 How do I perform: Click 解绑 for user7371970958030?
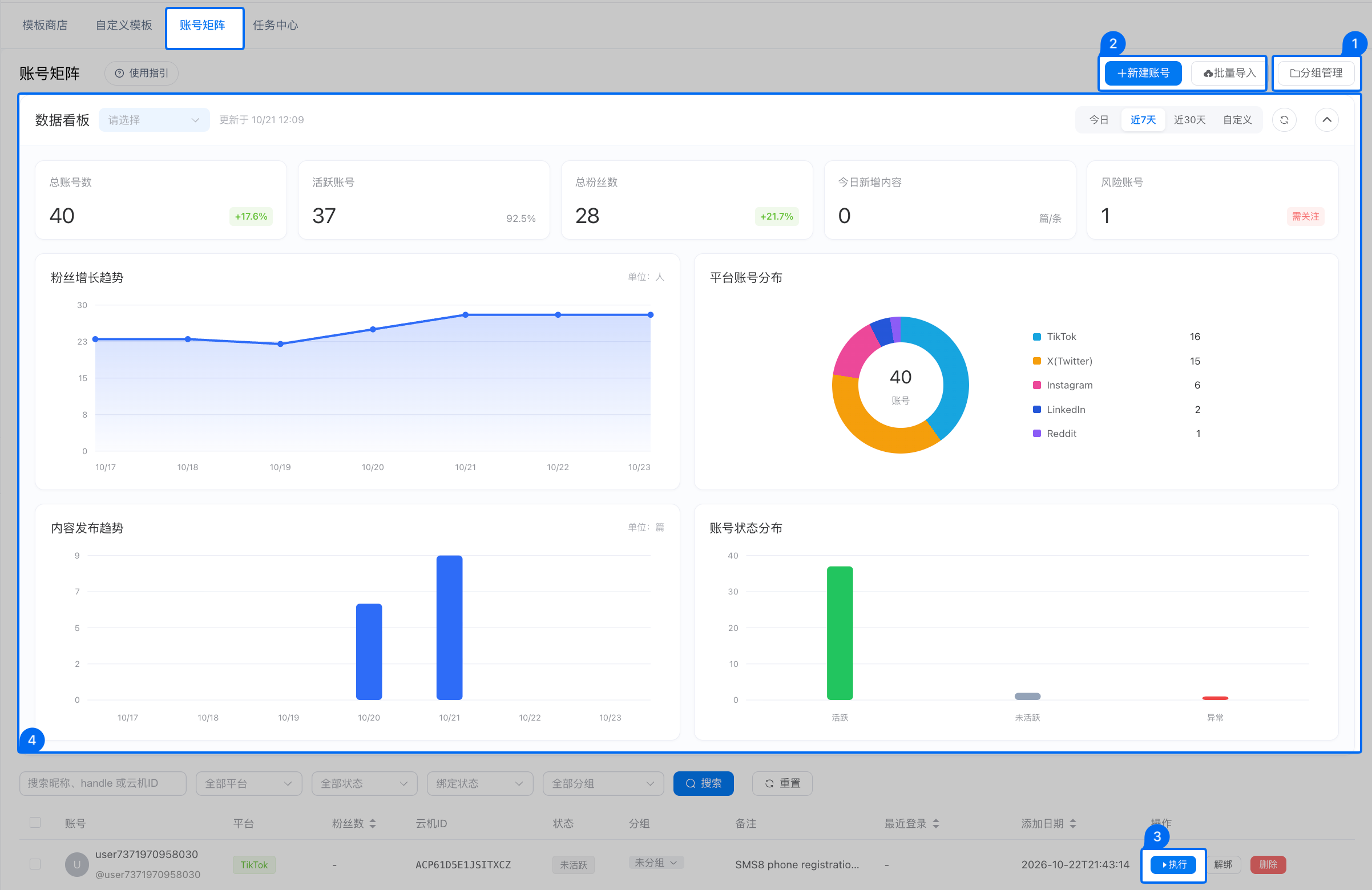point(1222,865)
